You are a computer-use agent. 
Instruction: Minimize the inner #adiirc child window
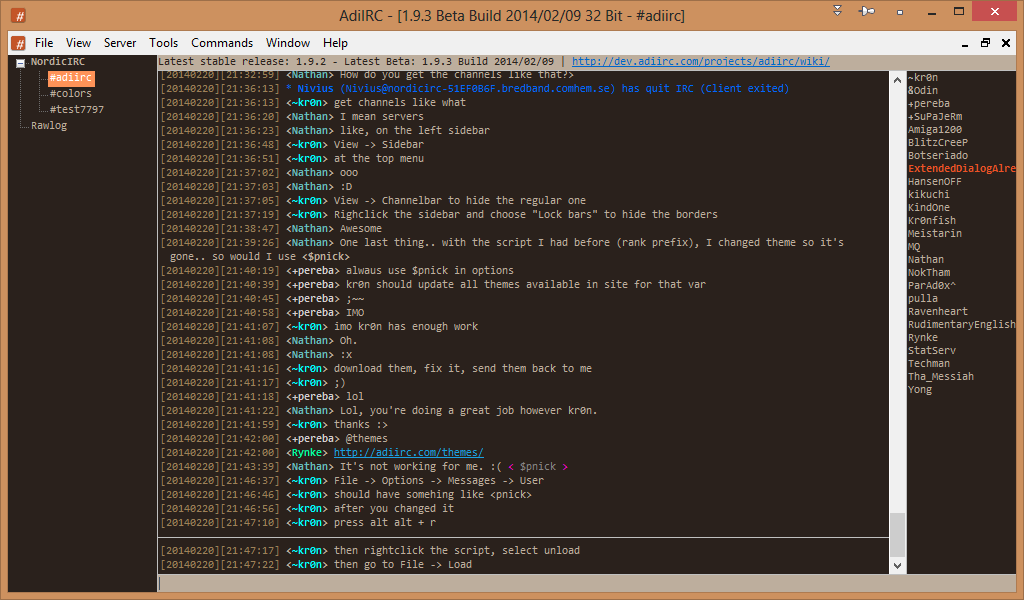965,44
